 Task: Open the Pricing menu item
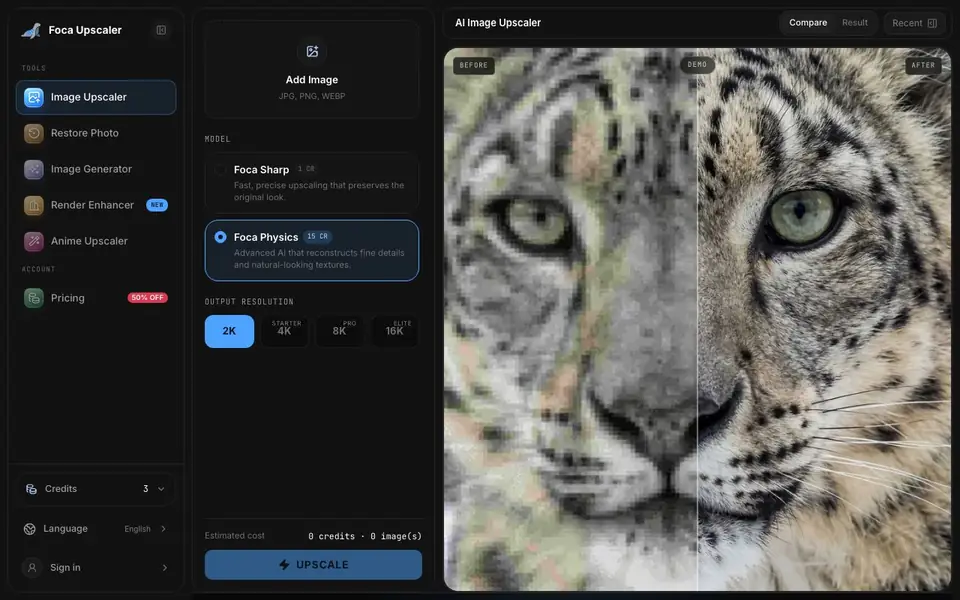coord(96,298)
